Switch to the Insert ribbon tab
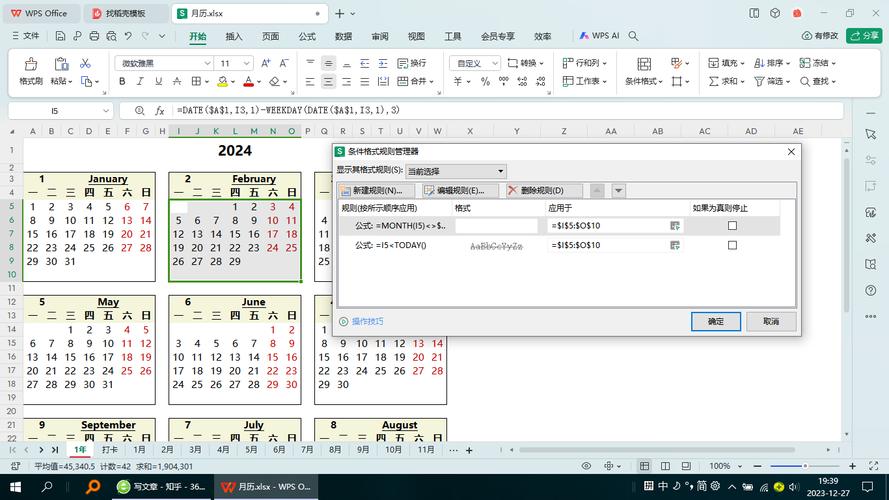The height and width of the screenshot is (500, 889). pos(234,36)
